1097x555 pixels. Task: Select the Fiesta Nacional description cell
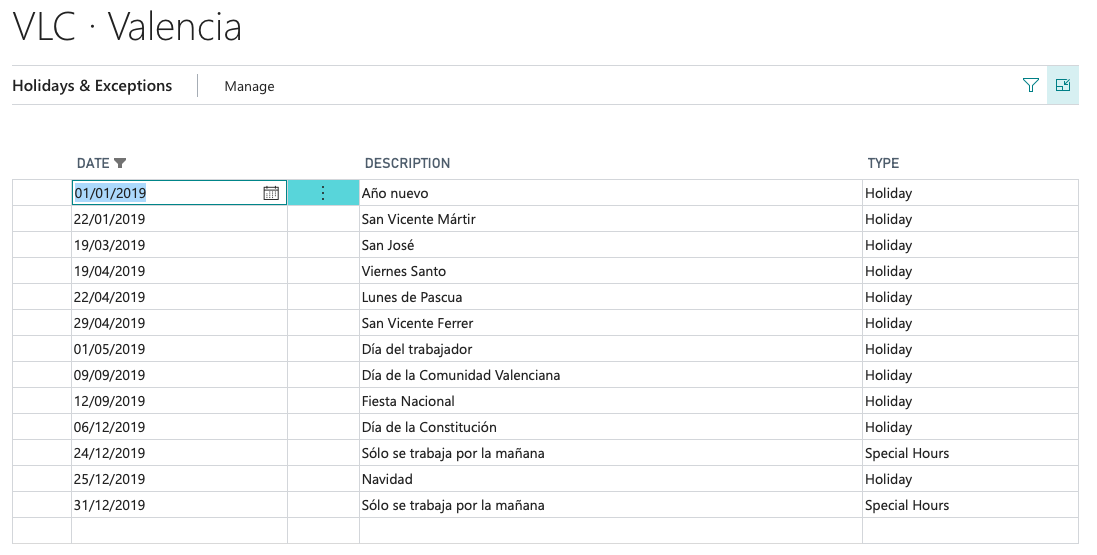408,401
